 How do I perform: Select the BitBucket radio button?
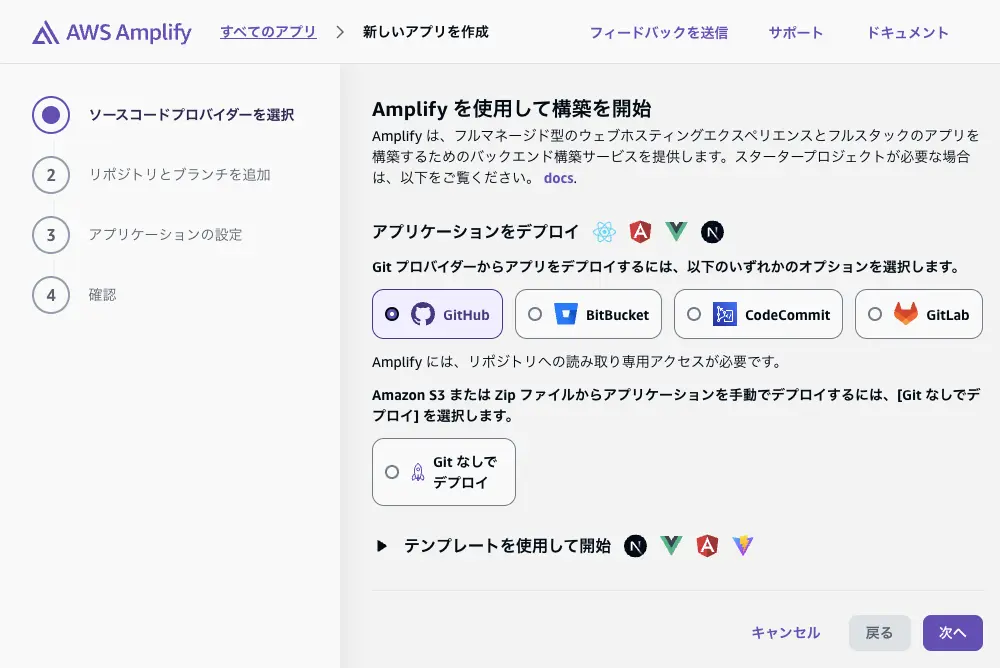click(x=536, y=313)
